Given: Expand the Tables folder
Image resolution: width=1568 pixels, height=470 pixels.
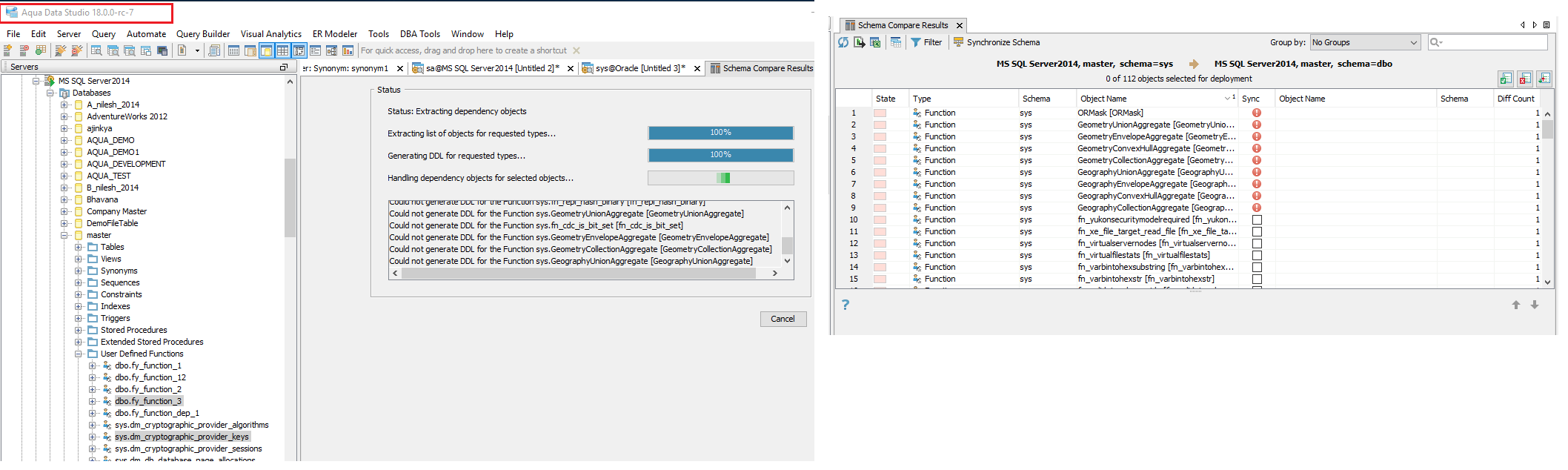Looking at the screenshot, I should click(x=78, y=247).
